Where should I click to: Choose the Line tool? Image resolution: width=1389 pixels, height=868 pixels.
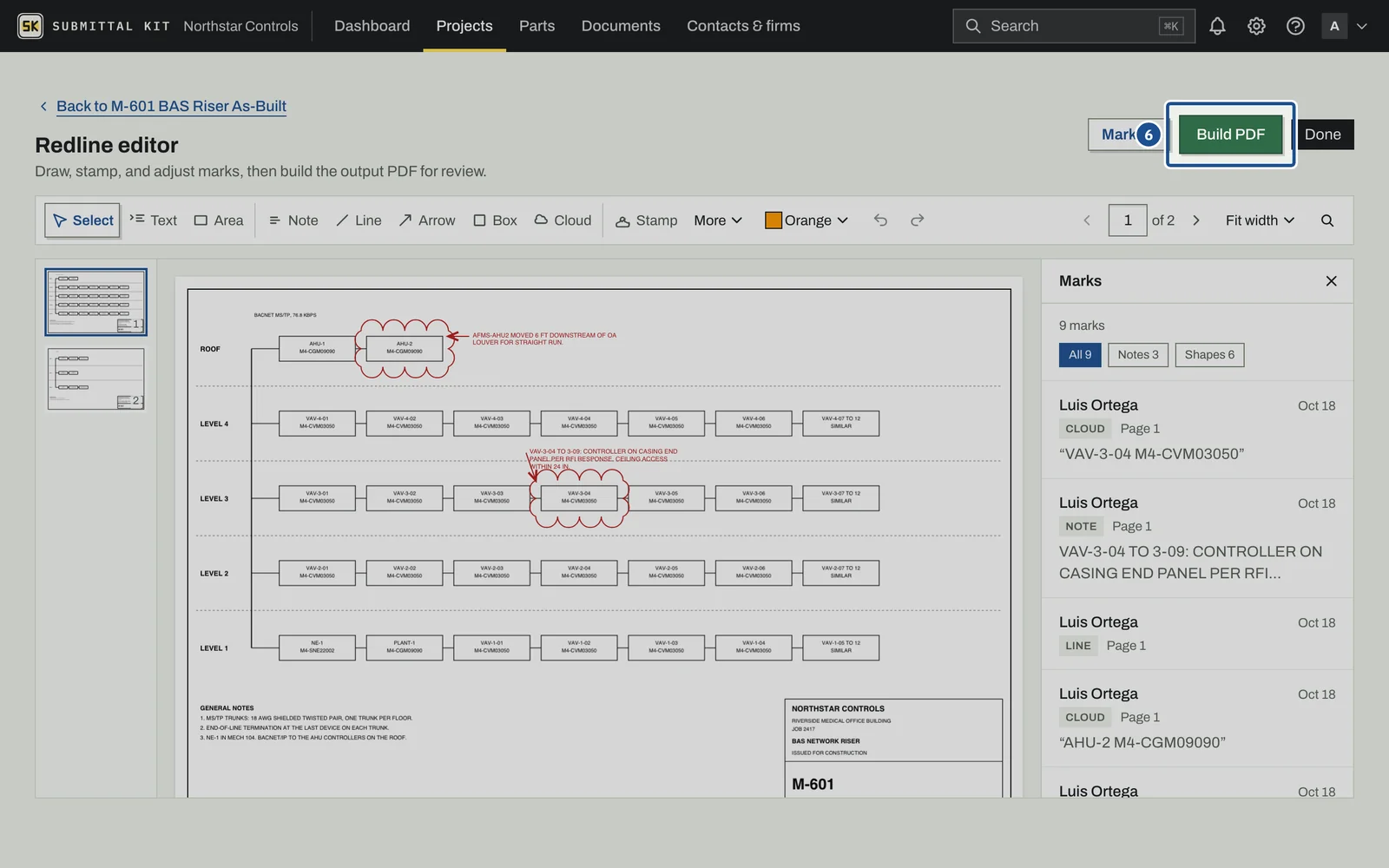(359, 220)
